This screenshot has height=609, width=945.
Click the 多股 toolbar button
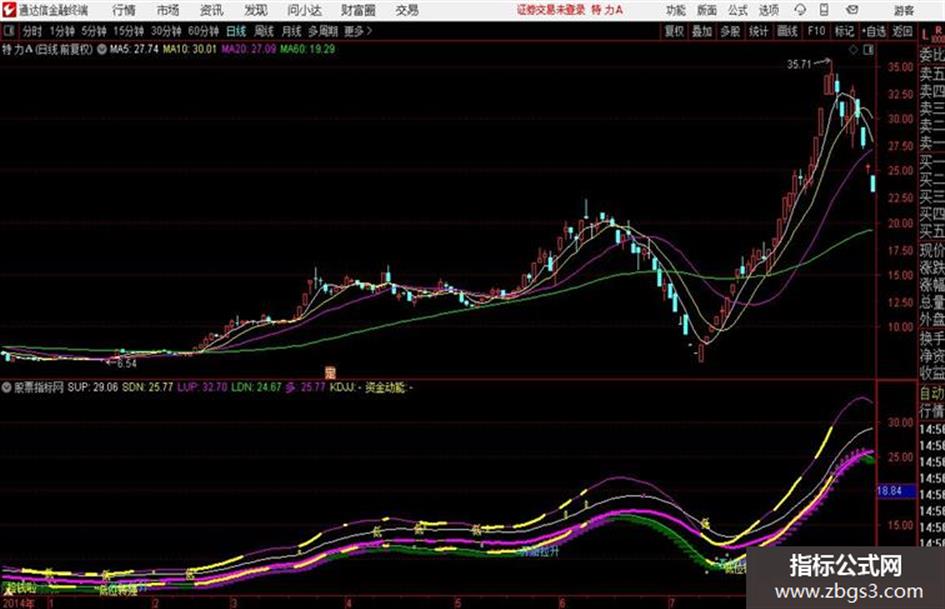(x=730, y=31)
